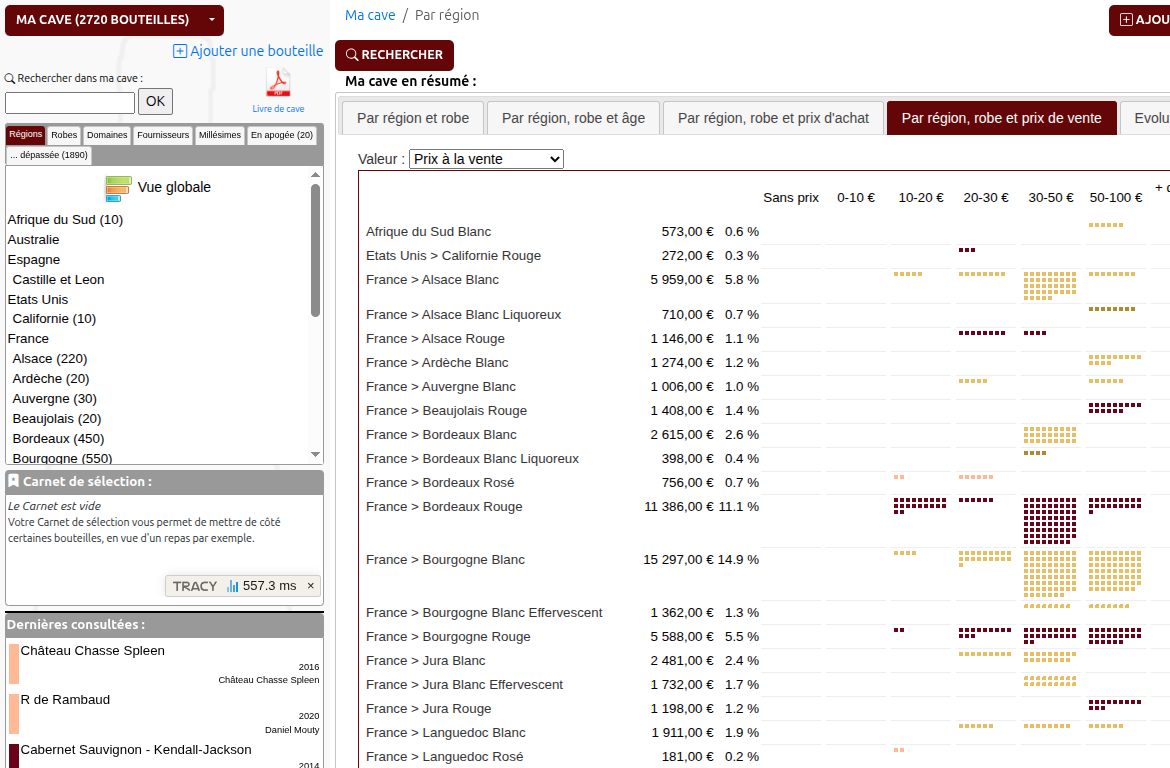Select Bordeaux (450) in the regions list
The image size is (1170, 768).
click(58, 439)
